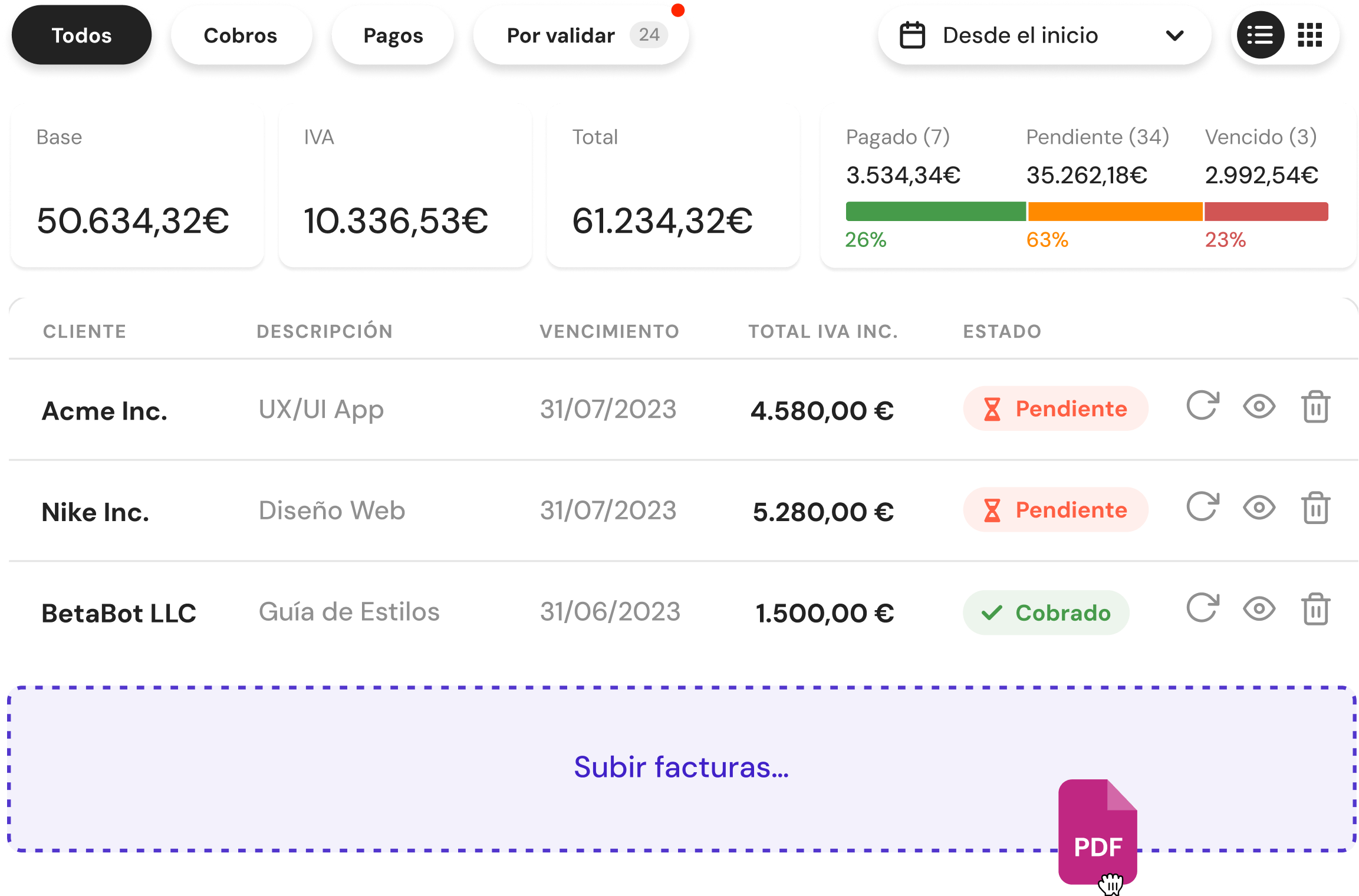Select the Pagos tab
The height and width of the screenshot is (896, 1359).
(x=393, y=35)
